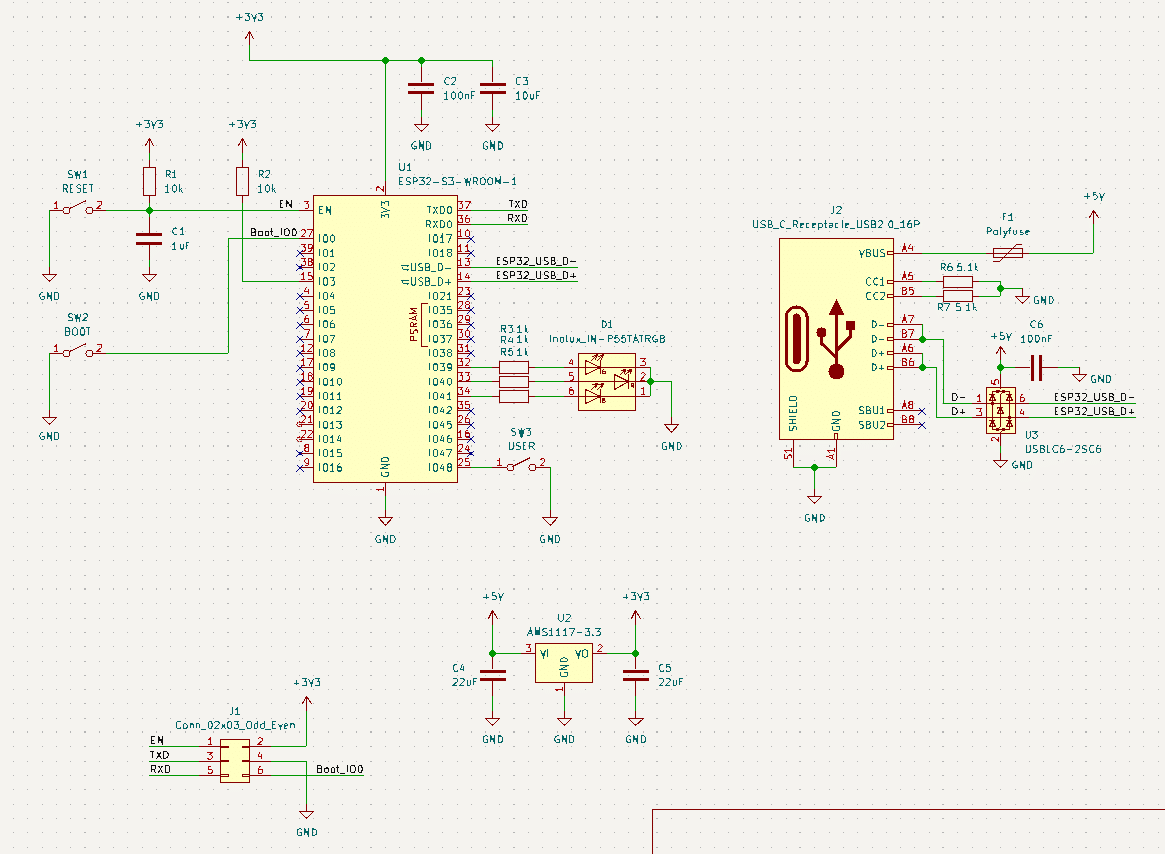The image size is (1165, 854).
Task: Click the RESET switch SW1 symbol
Action: 78,209
